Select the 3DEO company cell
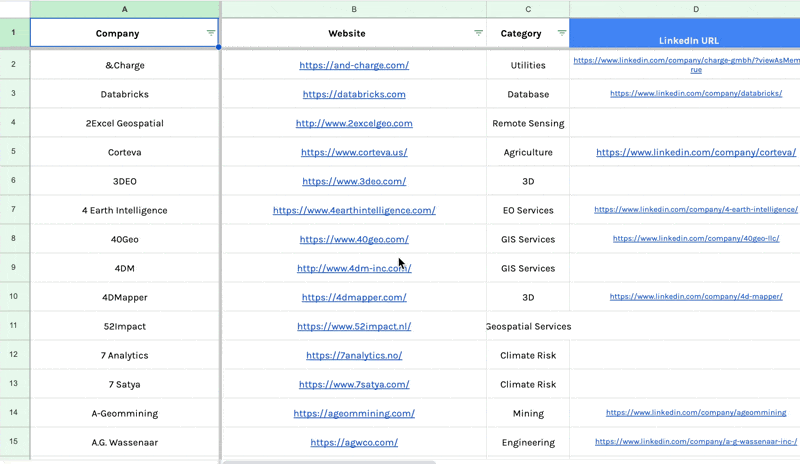 point(124,181)
